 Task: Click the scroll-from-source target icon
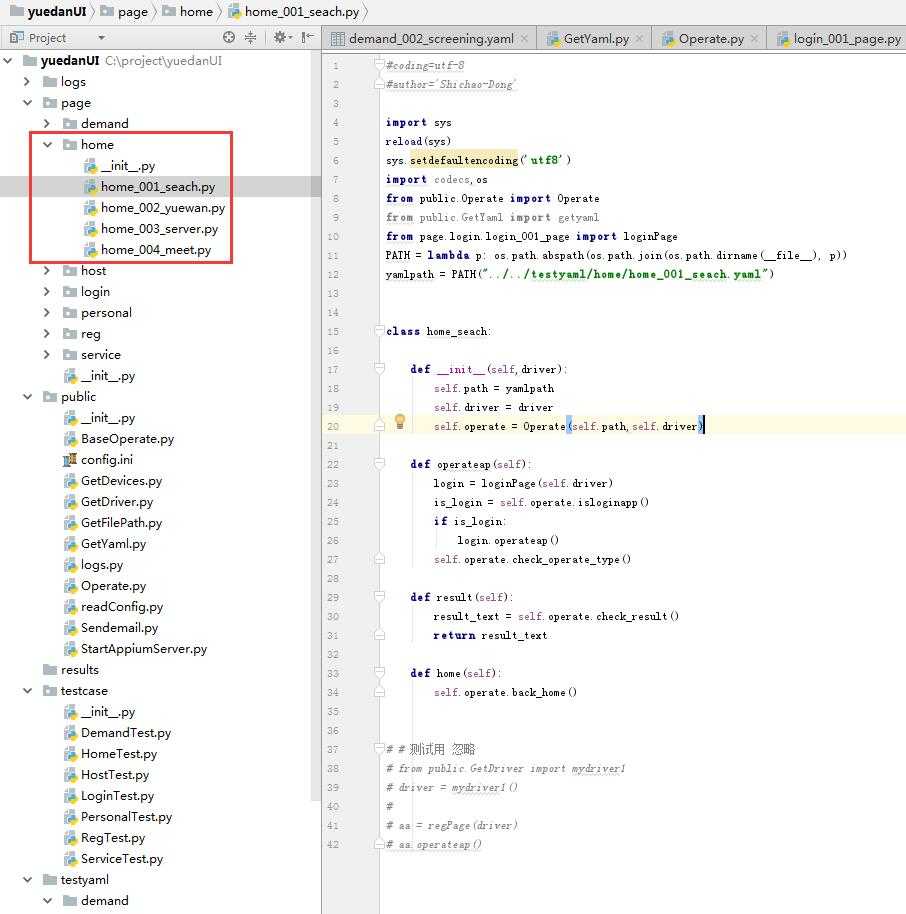[229, 38]
